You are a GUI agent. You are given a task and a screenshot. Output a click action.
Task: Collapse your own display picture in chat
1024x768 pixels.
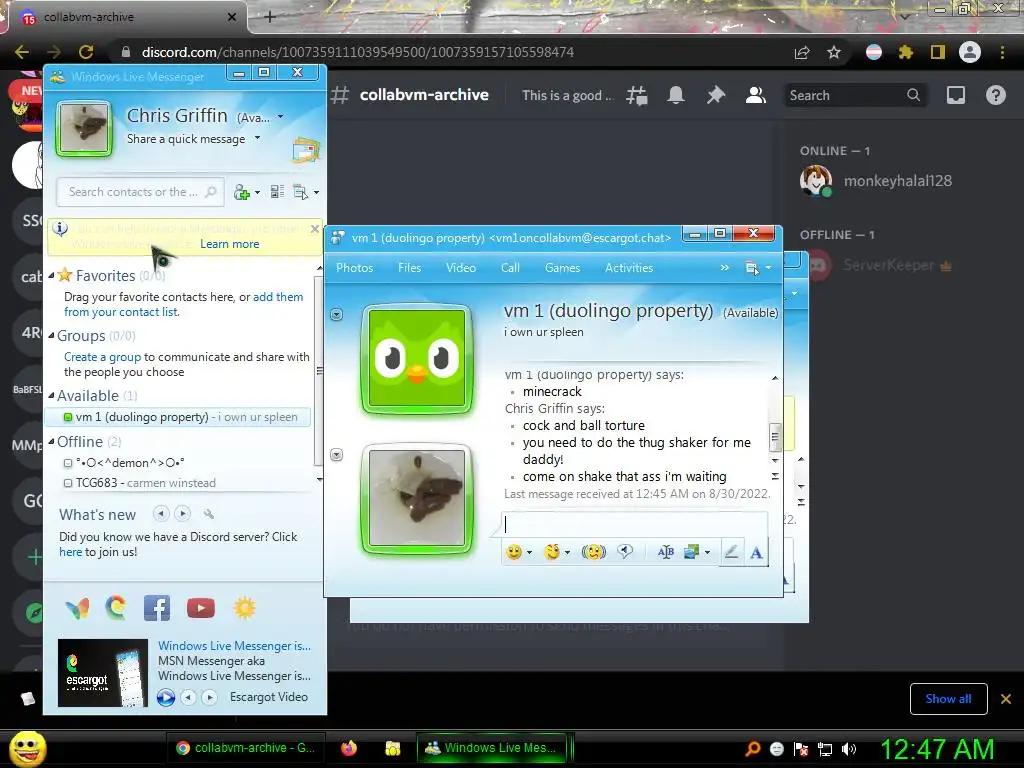coord(336,455)
